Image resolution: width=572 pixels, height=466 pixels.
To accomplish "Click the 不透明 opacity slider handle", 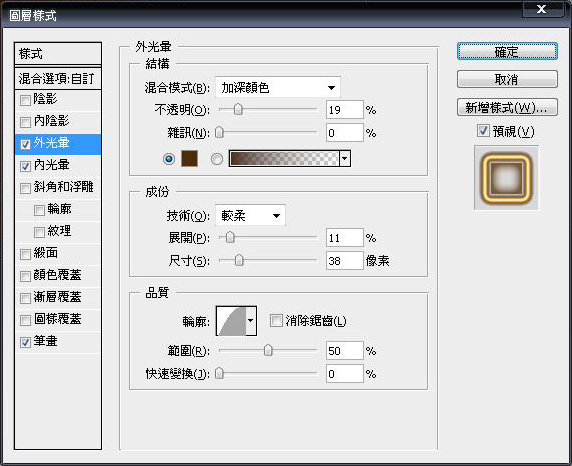I will coord(238,109).
